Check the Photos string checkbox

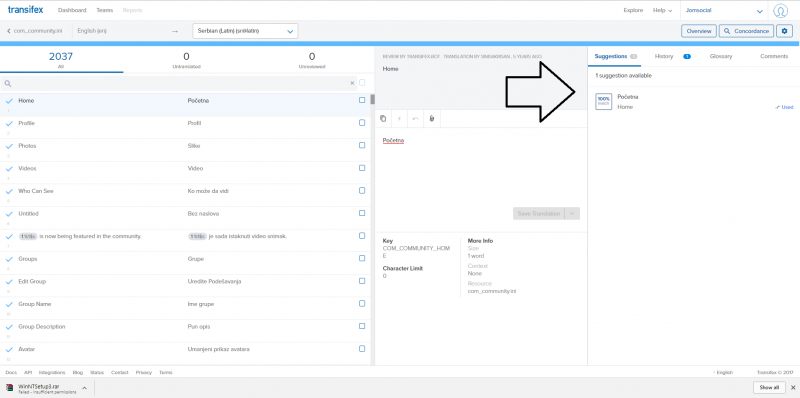[x=362, y=145]
